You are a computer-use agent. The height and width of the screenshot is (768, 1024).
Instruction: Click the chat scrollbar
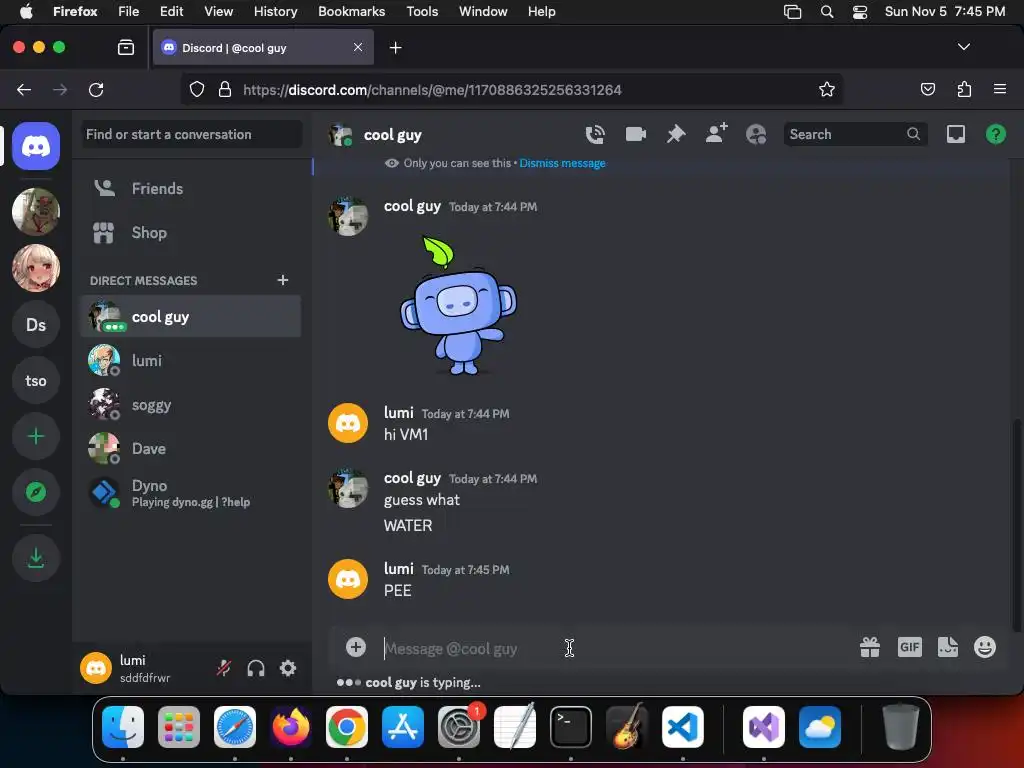pos(1016,526)
